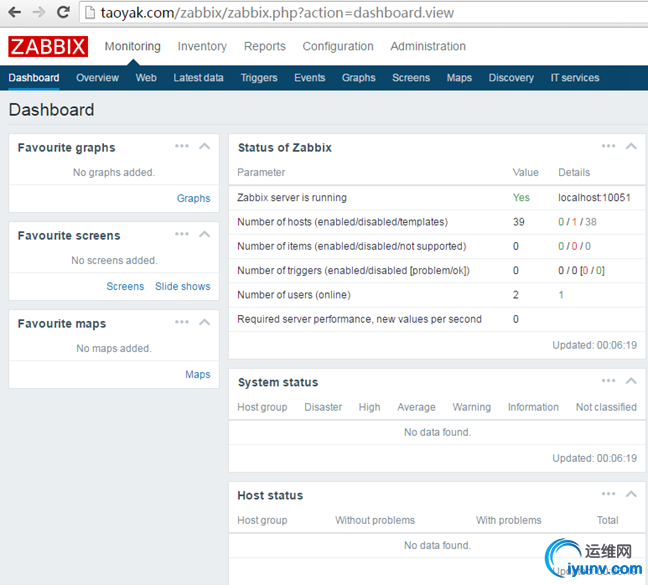Click 'Number of hosts (enabled/disabled/templates)' text
Image resolution: width=648 pixels, height=585 pixels.
tap(343, 222)
